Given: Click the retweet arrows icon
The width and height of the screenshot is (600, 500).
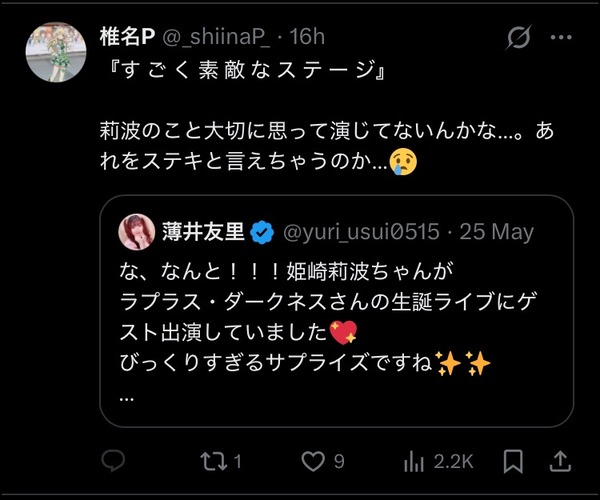Looking at the screenshot, I should click(214, 461).
